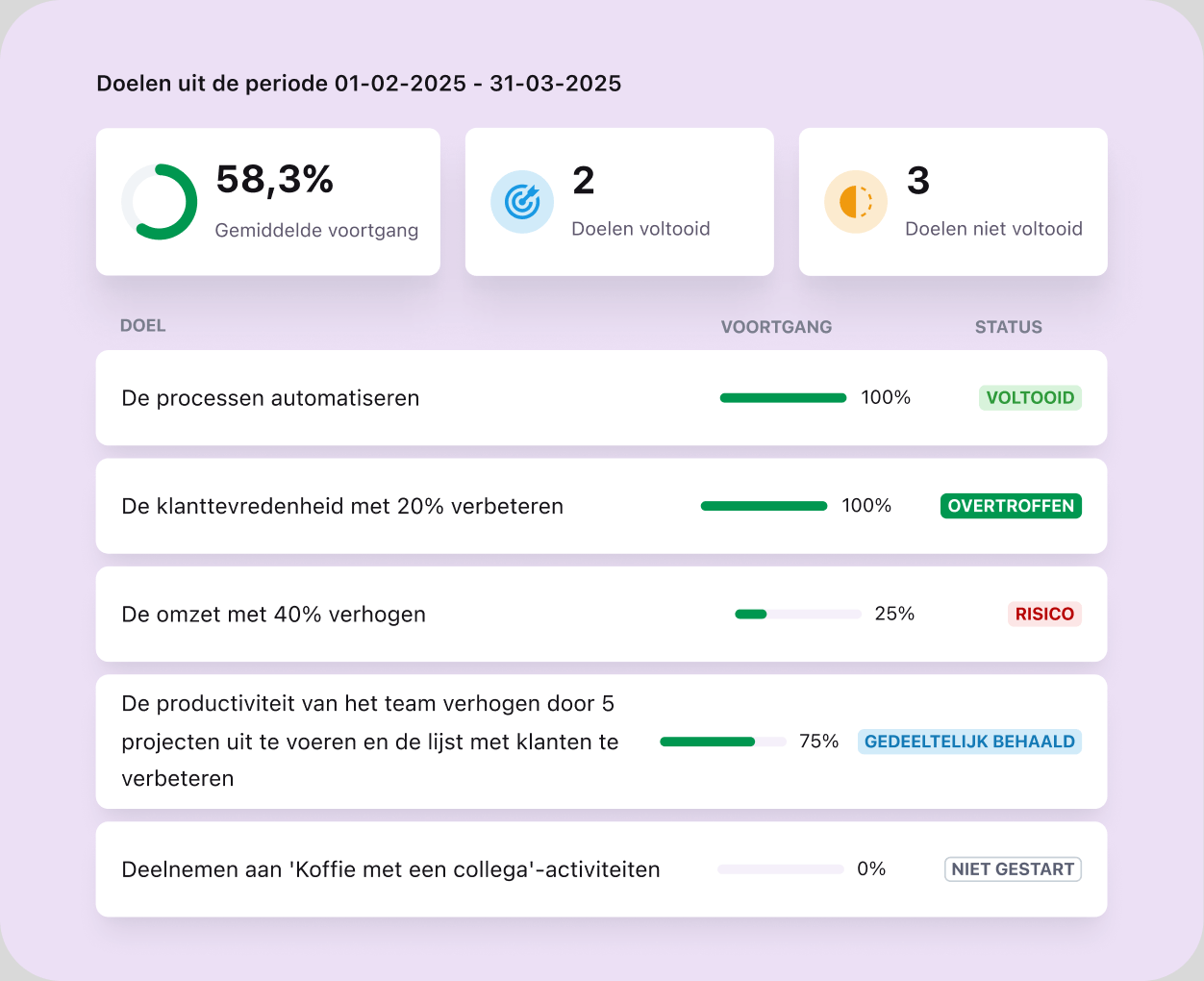Open the 'Koffie met een collega' goal
Image resolution: width=1204 pixels, height=981 pixels.
pos(390,868)
